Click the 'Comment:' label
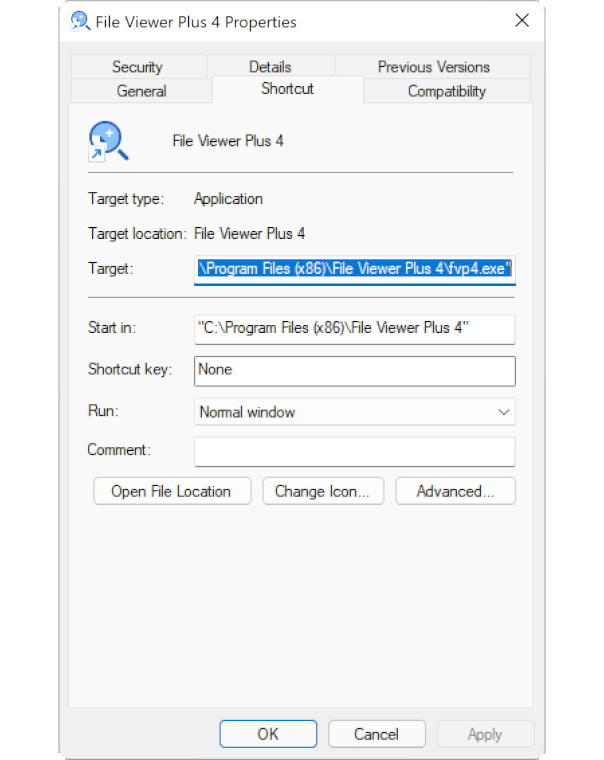The height and width of the screenshot is (760, 604). 119,450
